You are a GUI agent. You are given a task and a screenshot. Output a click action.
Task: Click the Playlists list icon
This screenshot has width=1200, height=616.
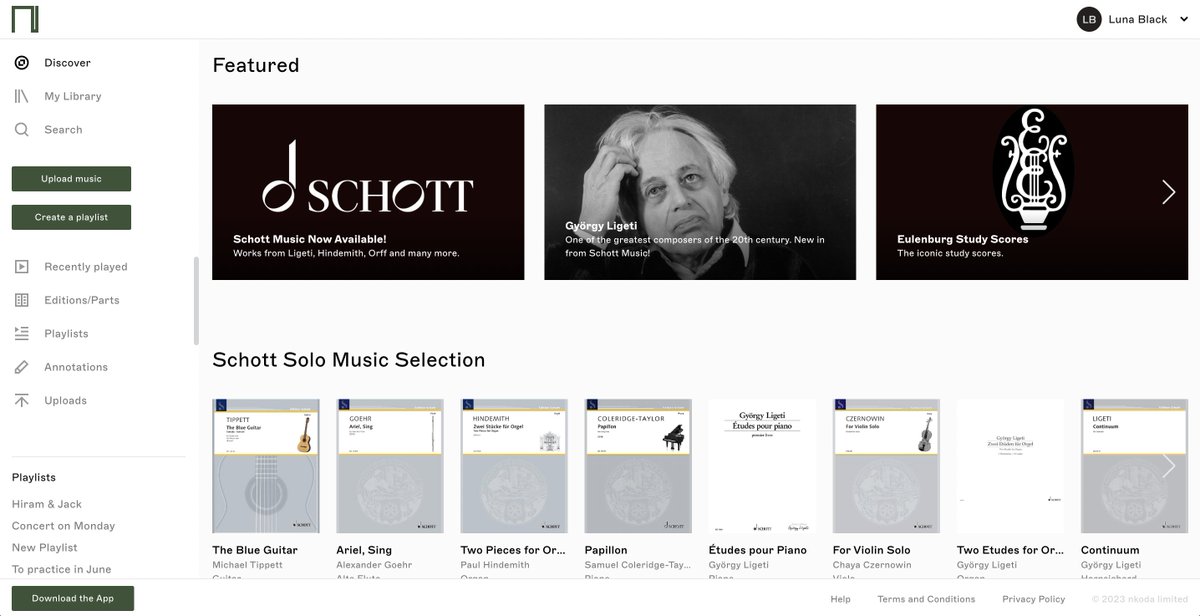(22, 333)
